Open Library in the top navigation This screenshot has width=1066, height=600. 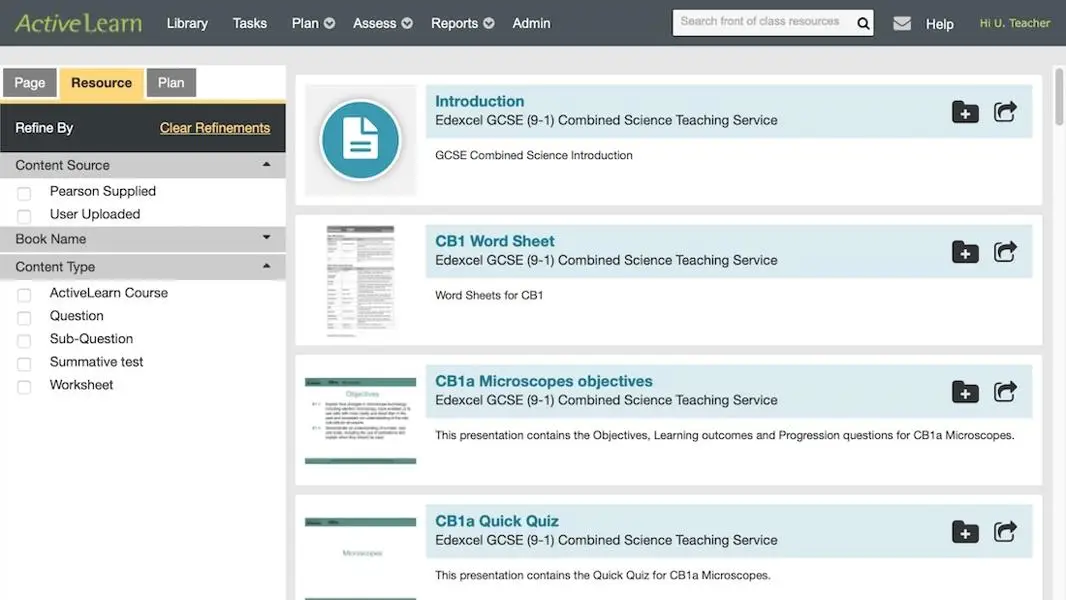[x=187, y=23]
